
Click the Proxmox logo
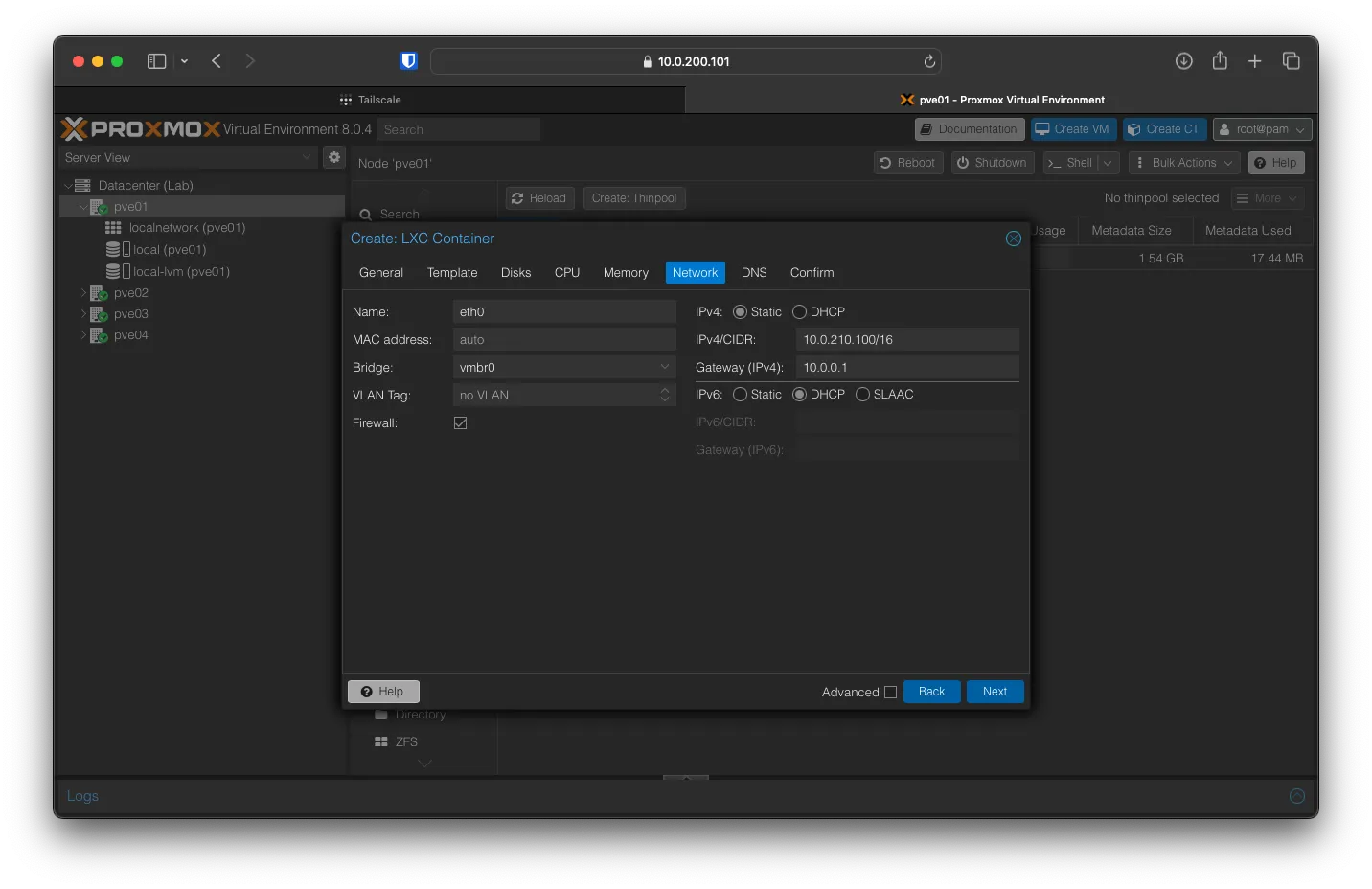pos(141,128)
